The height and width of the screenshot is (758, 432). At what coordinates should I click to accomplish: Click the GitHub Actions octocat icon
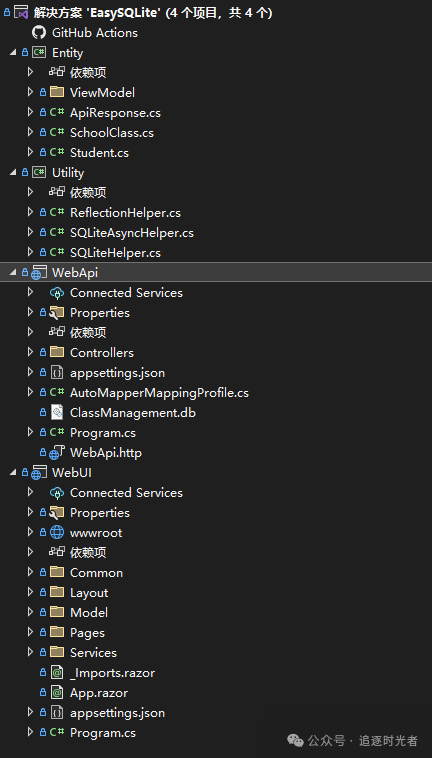39,33
